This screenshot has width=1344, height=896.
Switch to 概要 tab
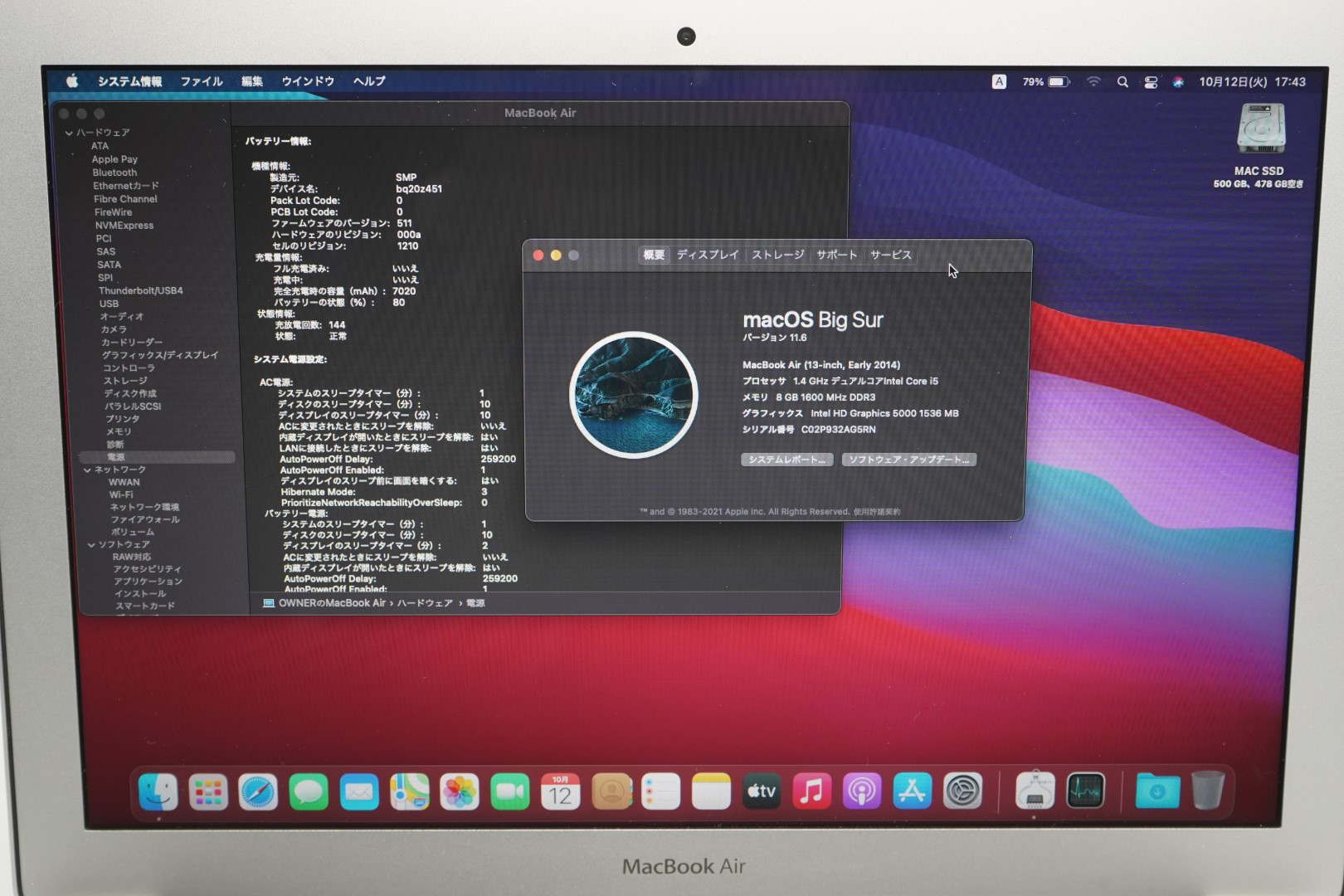tap(654, 255)
